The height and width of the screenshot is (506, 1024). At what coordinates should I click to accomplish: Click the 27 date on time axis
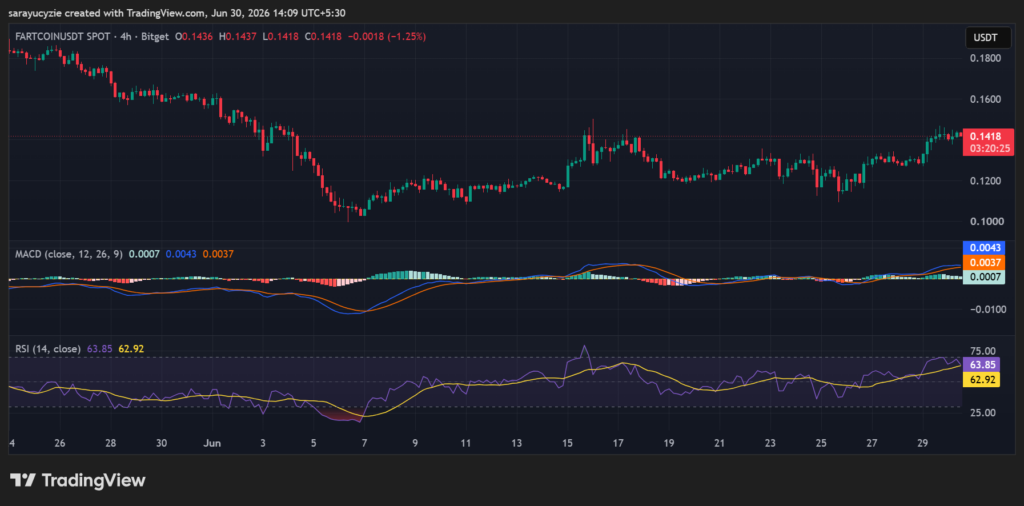click(x=871, y=443)
